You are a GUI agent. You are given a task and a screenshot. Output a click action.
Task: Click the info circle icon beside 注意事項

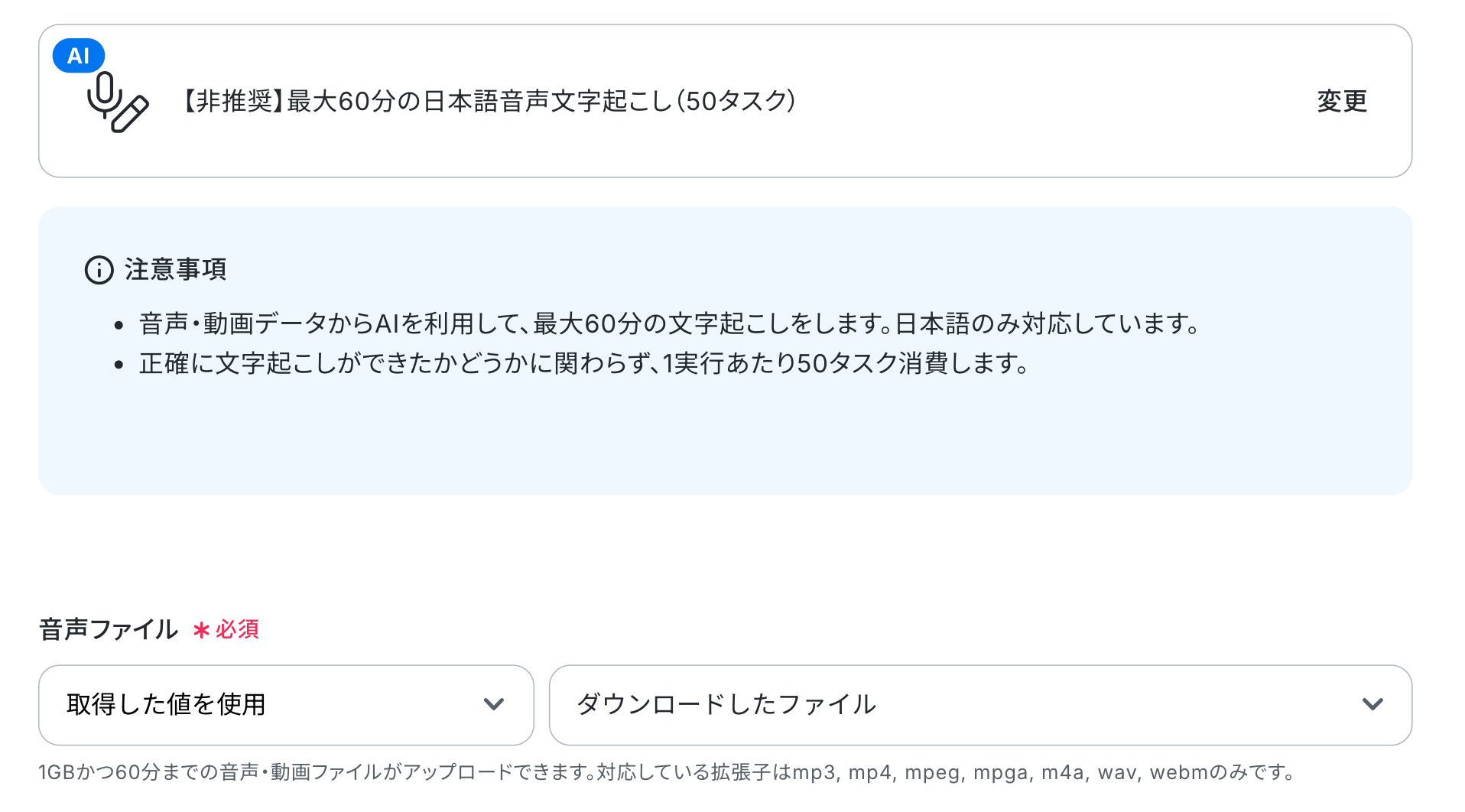(99, 270)
